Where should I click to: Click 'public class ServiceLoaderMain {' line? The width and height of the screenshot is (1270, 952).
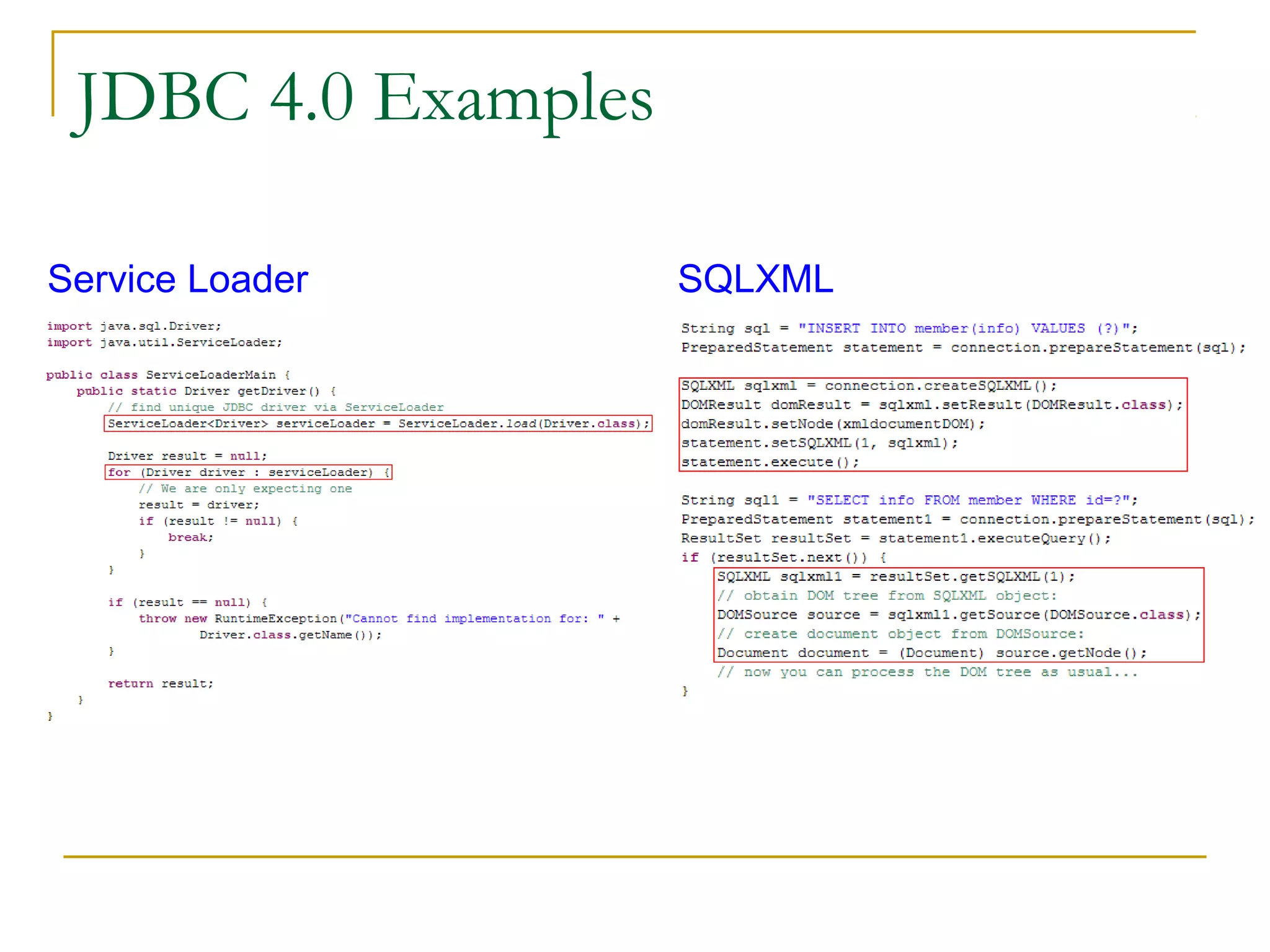[168, 375]
